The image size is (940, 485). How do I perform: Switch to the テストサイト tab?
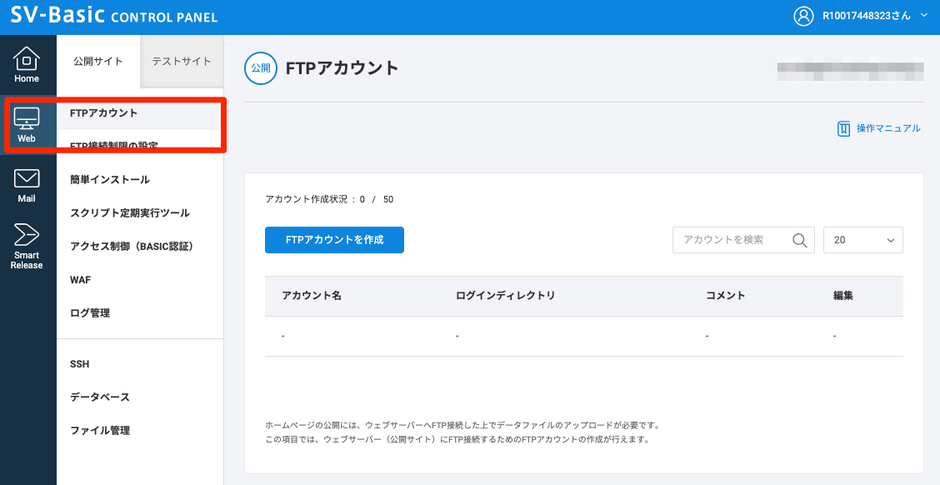[x=181, y=61]
